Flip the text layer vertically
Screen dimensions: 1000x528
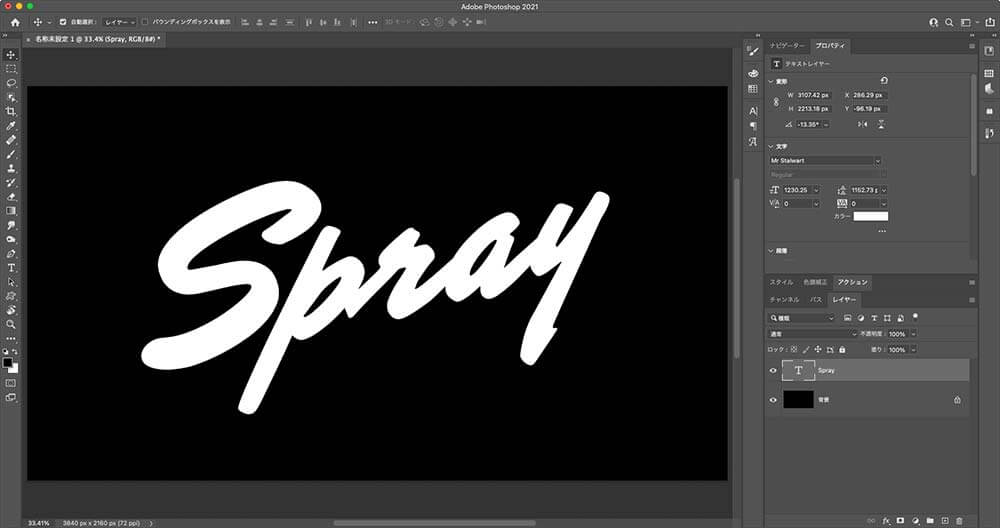pos(881,124)
